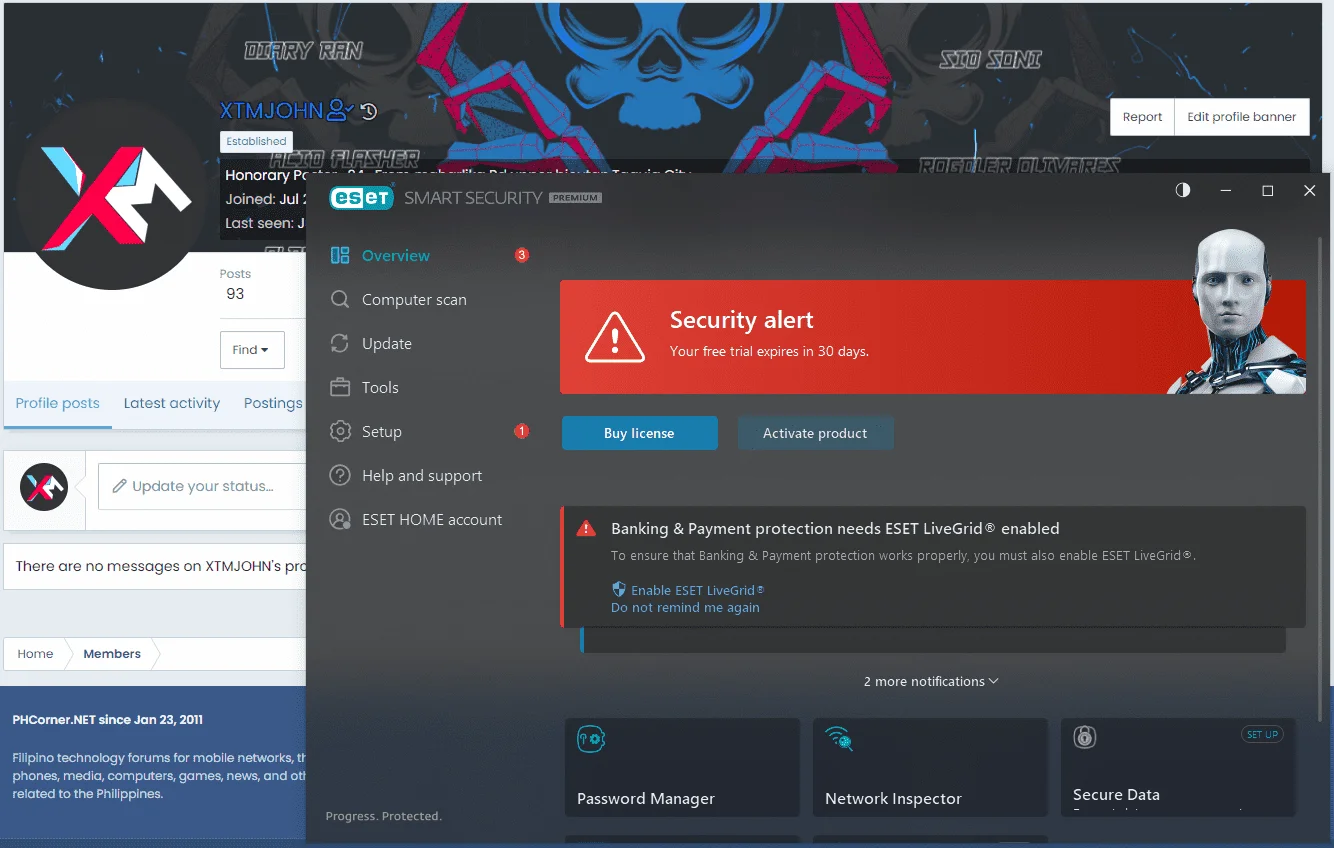The height and width of the screenshot is (848, 1334).
Task: Click the Computer scan magnifier icon
Action: point(340,299)
